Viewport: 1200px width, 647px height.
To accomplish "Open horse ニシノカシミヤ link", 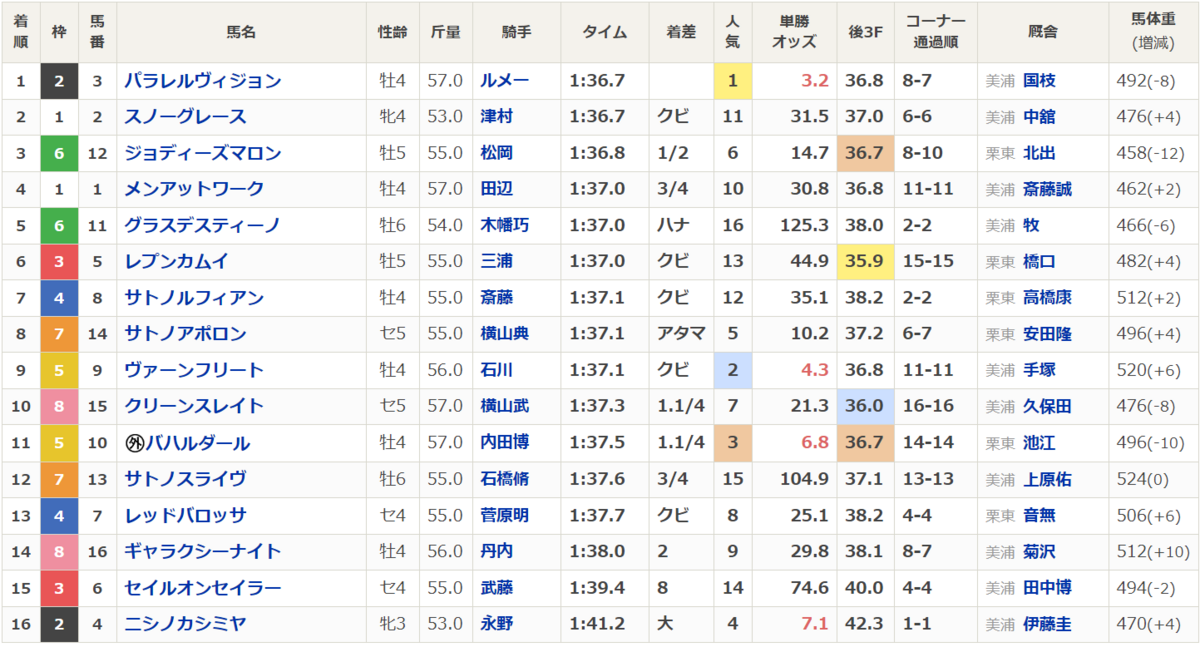I will click(x=185, y=624).
